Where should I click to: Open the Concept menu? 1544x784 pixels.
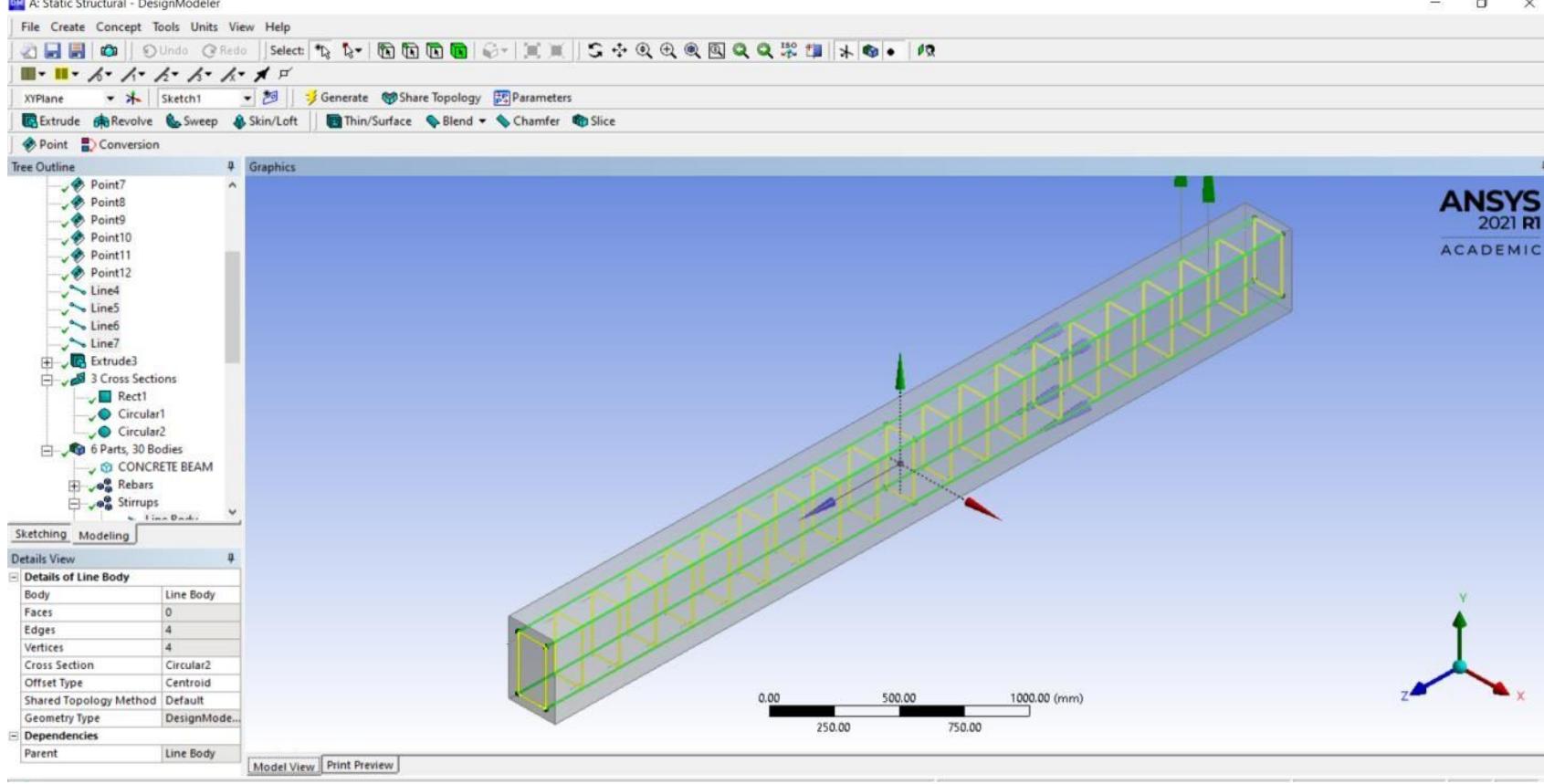pyautogui.click(x=119, y=26)
